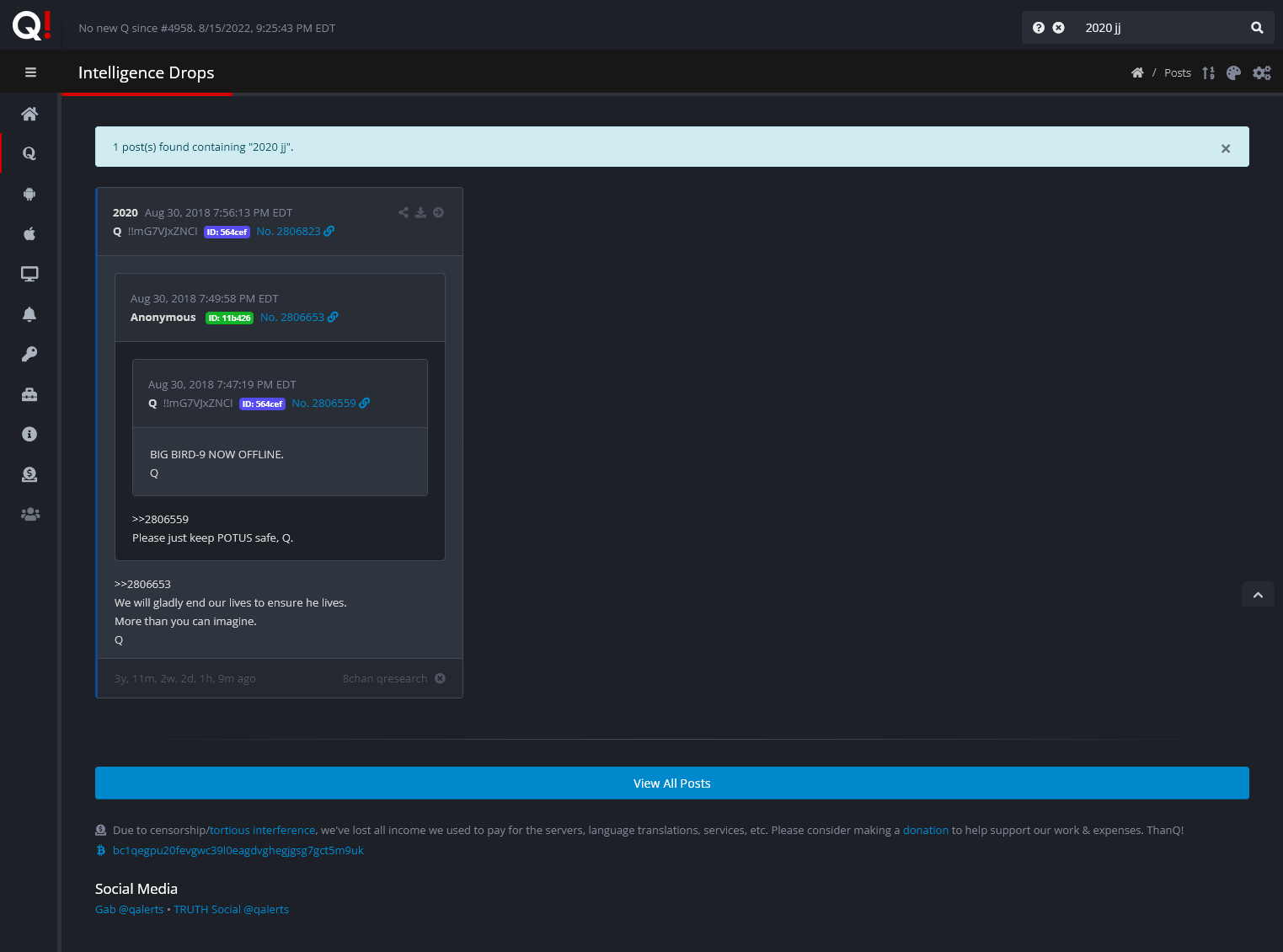The width and height of the screenshot is (1283, 952).
Task: Dismiss the search results alert
Action: [1226, 148]
